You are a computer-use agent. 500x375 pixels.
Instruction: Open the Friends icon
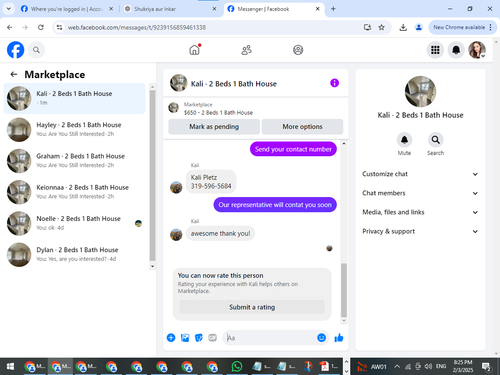tap(246, 50)
